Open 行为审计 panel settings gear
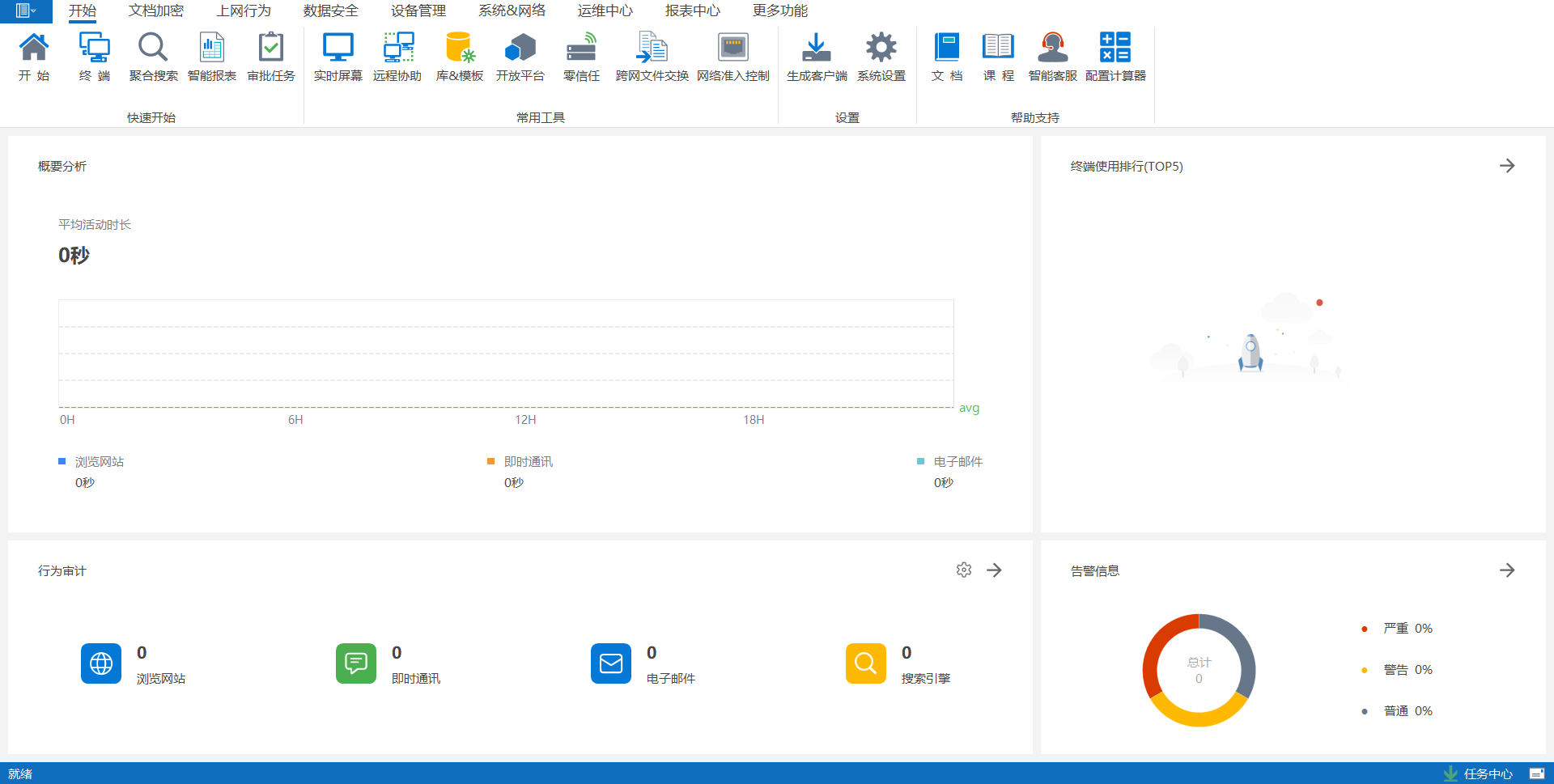1554x784 pixels. (963, 570)
